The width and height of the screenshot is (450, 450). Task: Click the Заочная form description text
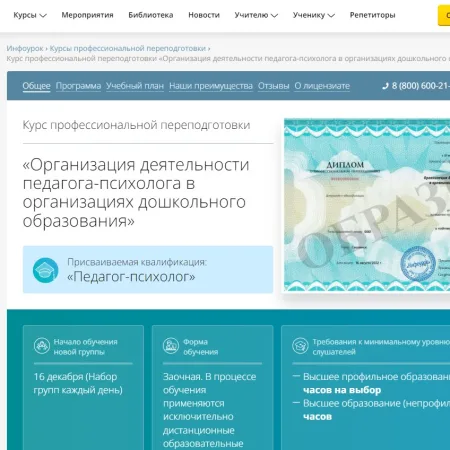(209, 410)
